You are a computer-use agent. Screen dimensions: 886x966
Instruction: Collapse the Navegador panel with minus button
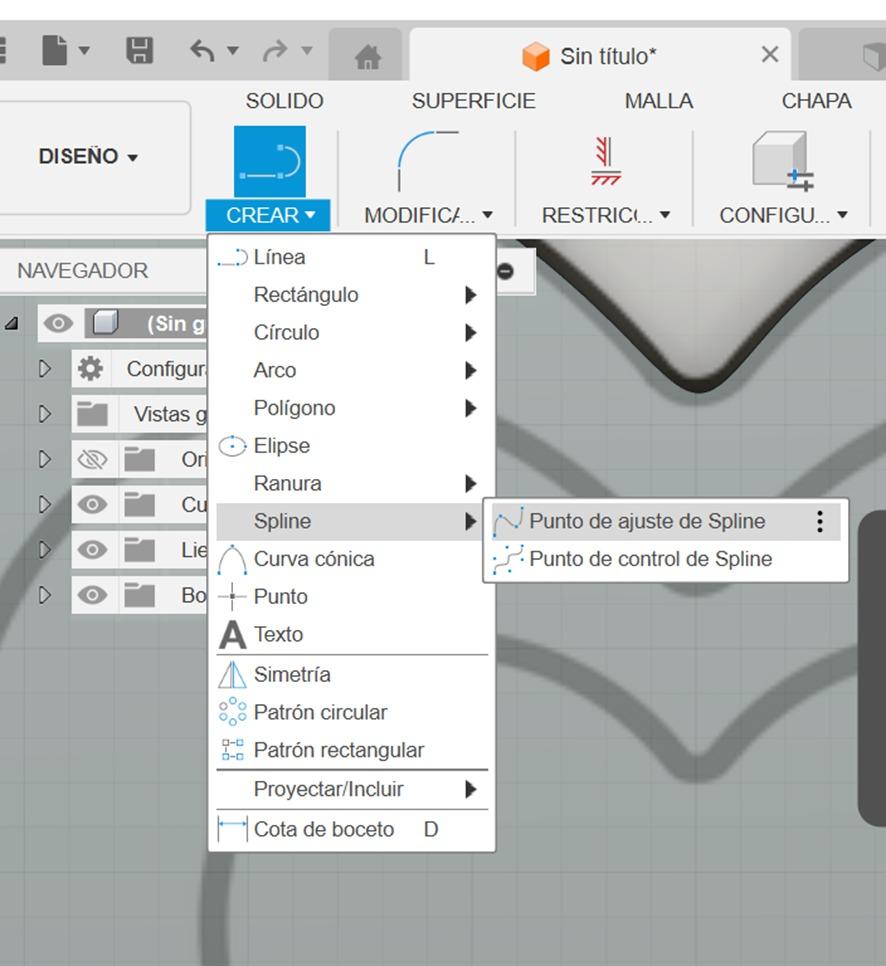[x=505, y=271]
